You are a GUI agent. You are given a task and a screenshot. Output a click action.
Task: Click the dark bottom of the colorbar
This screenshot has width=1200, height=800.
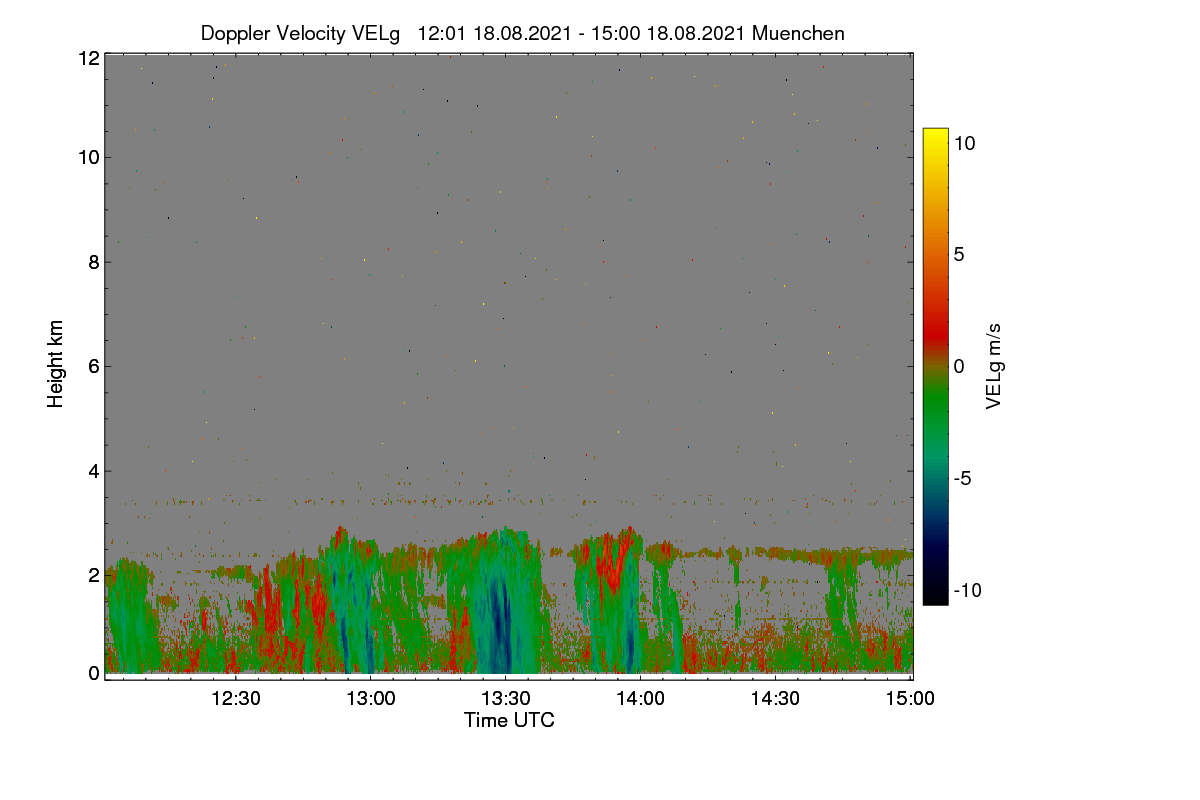(x=935, y=595)
